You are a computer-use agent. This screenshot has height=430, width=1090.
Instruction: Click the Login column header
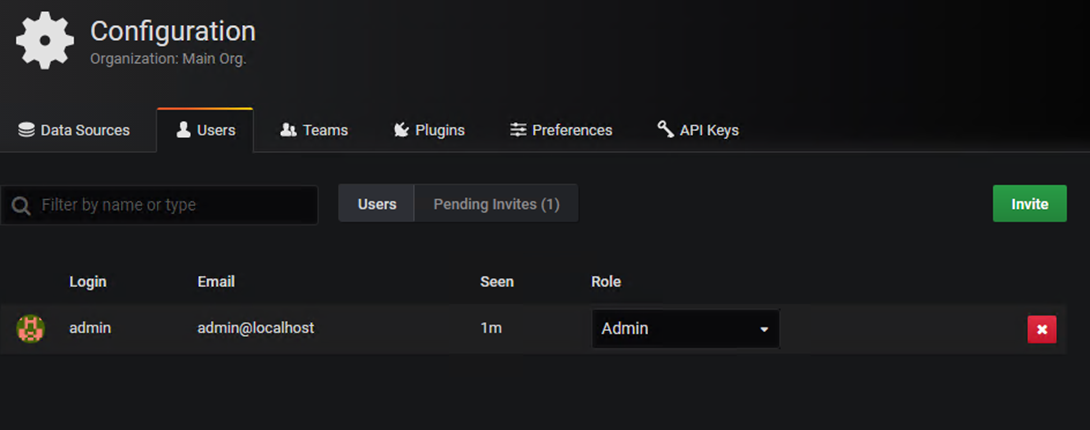(88, 282)
